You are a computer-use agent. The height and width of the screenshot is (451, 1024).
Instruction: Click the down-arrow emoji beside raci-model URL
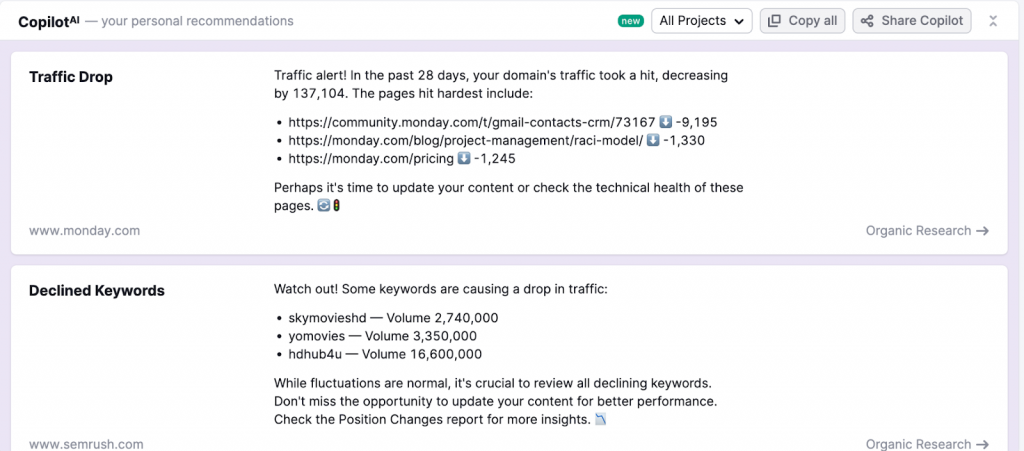[653, 140]
